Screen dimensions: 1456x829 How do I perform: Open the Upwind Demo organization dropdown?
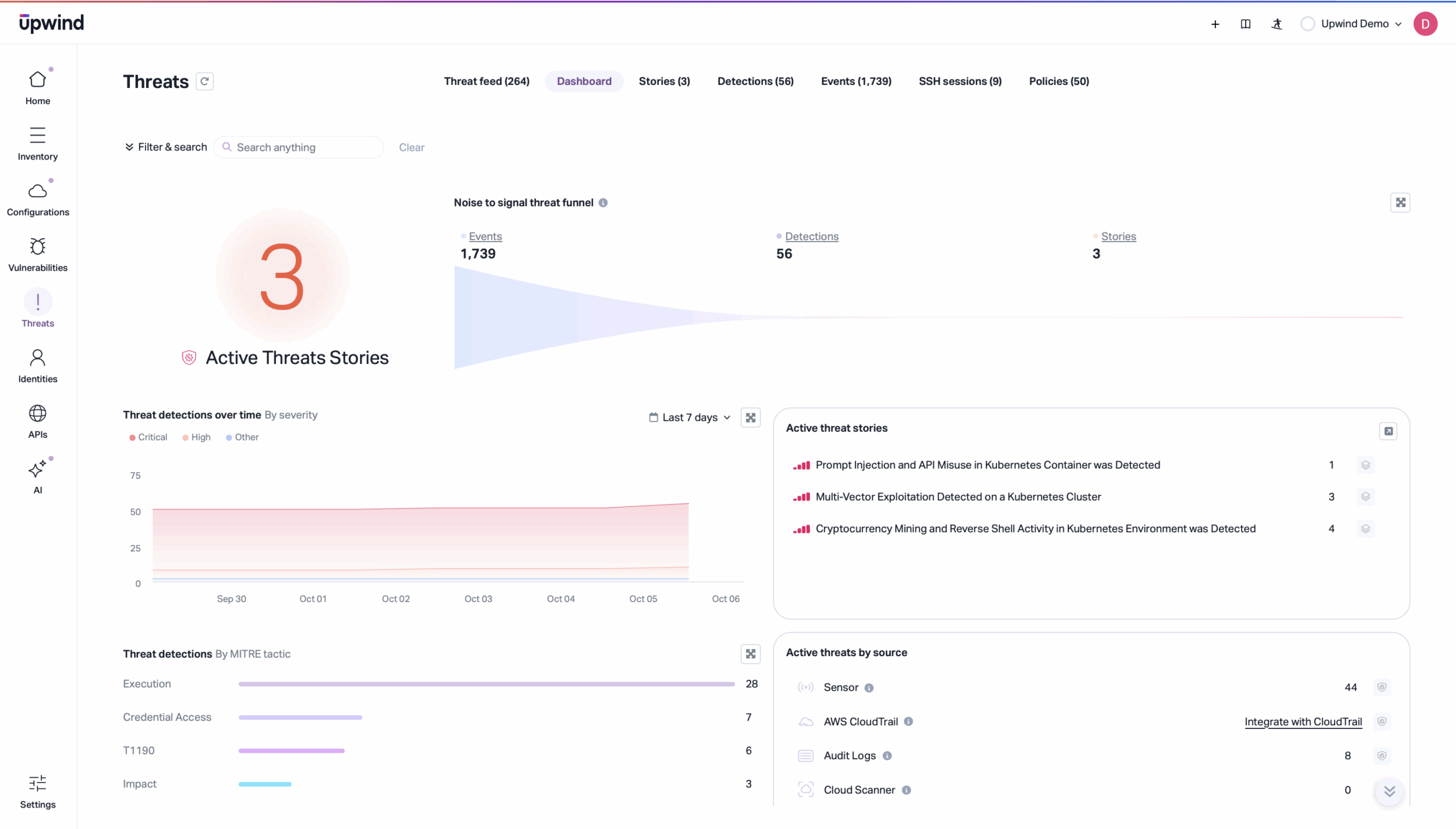point(1354,24)
